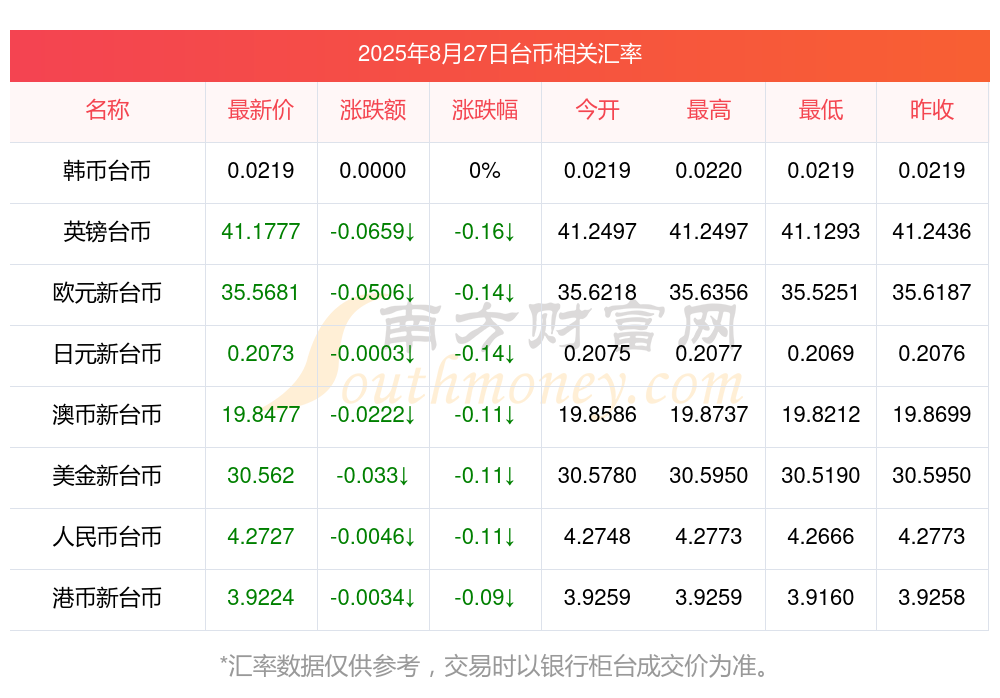Image resolution: width=1000 pixels, height=698 pixels.
Task: Click latest price 0.2073 for 日元新台币
Action: click(260, 353)
